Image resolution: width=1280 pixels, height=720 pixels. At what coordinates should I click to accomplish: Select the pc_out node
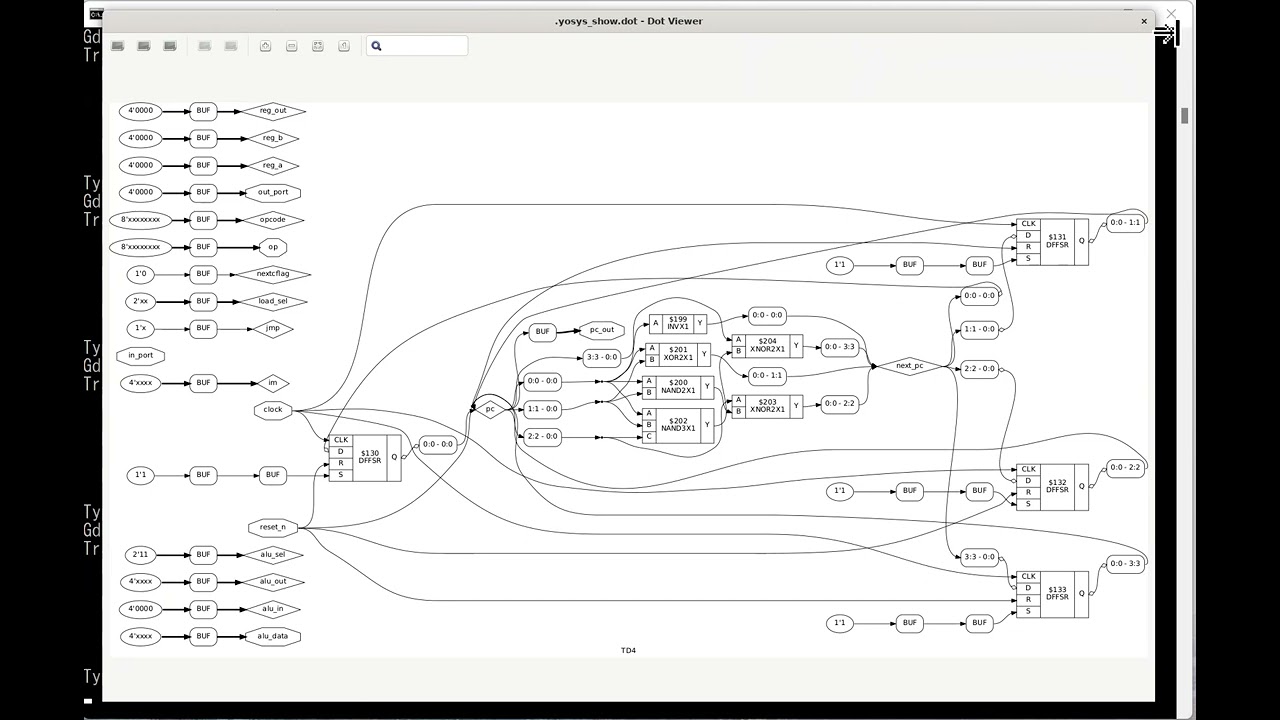click(x=602, y=330)
